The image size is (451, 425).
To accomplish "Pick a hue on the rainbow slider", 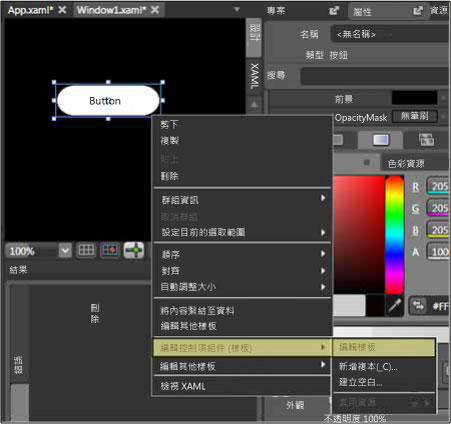I will tap(394, 234).
